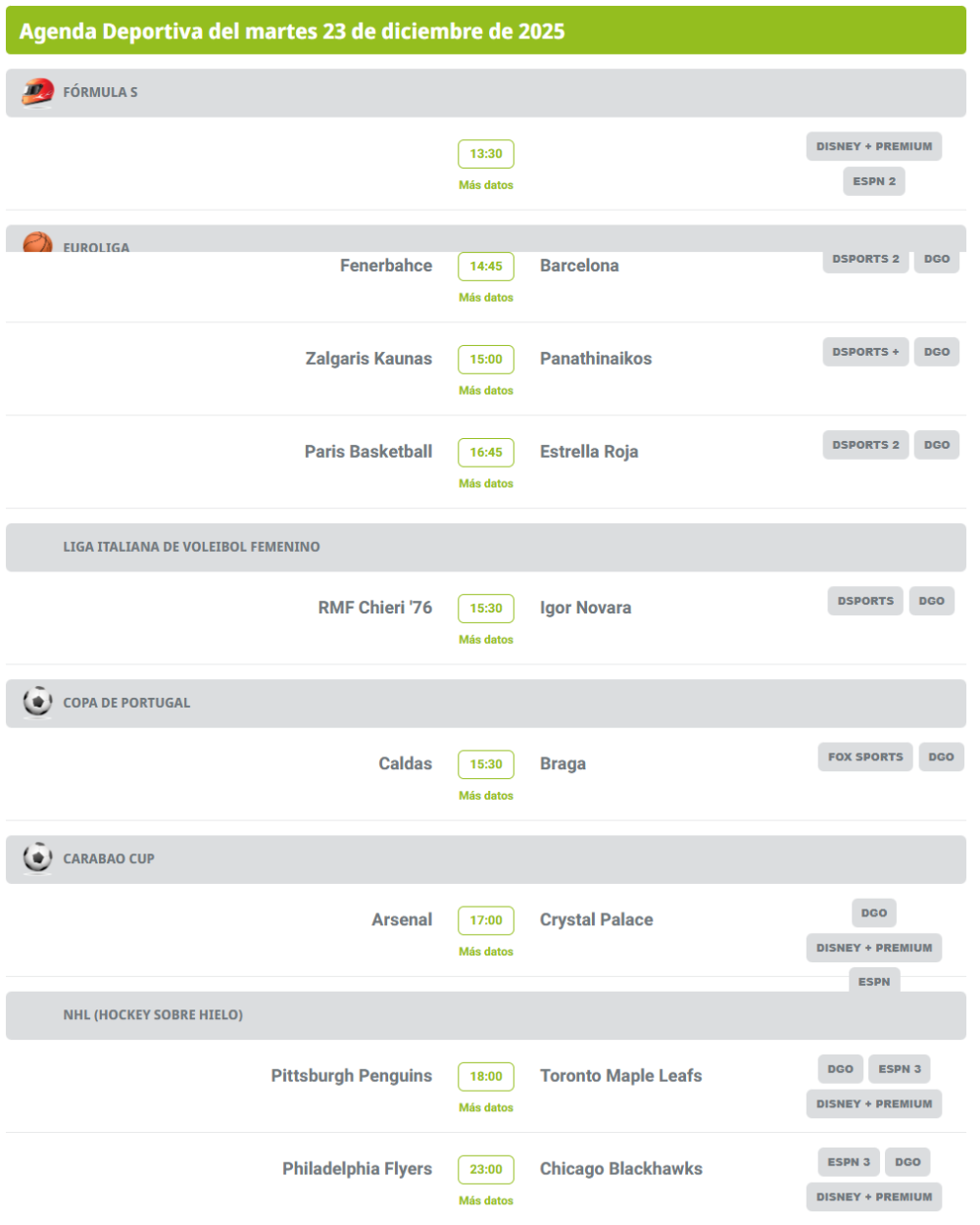Click the DSPORTS + badge for Zalgaris match
Screen dimensions: 980x1225
865,352
